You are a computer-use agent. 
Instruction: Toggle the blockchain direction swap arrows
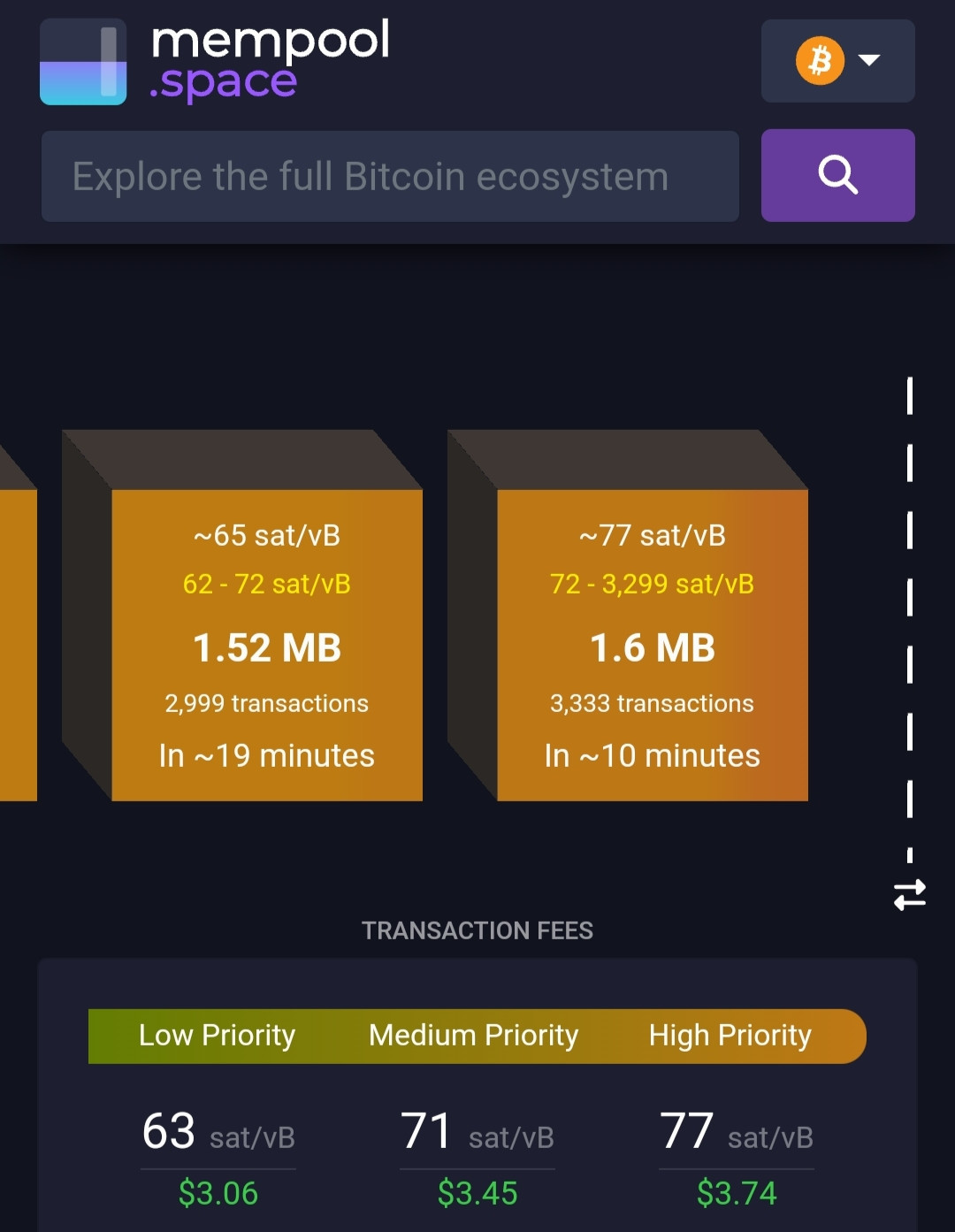(910, 894)
